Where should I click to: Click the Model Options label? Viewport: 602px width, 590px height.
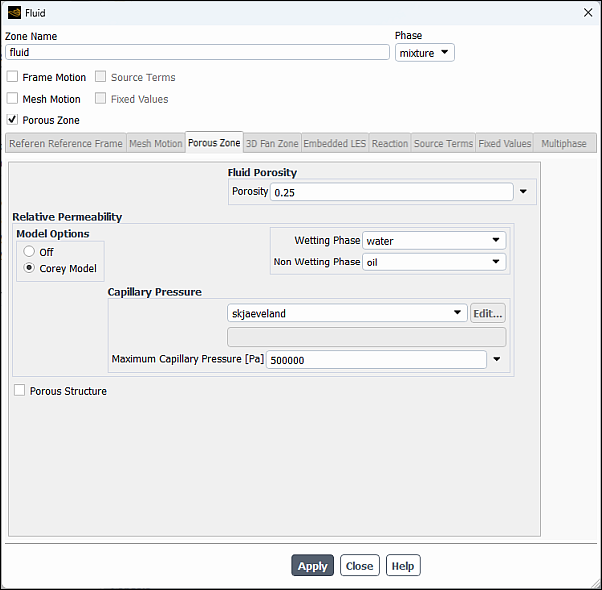point(53,234)
